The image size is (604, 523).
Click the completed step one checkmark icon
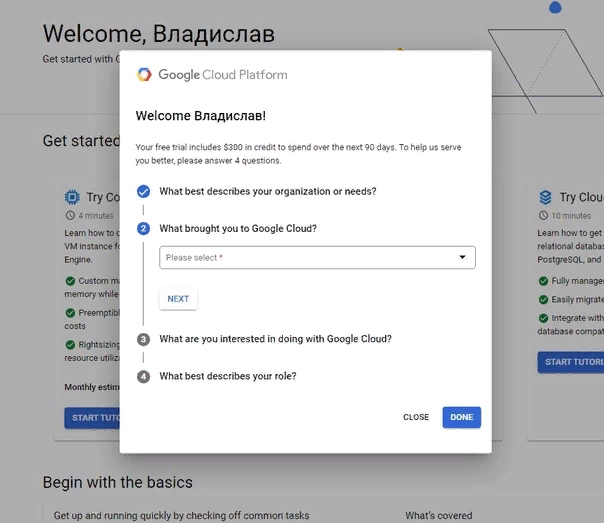pos(143,191)
